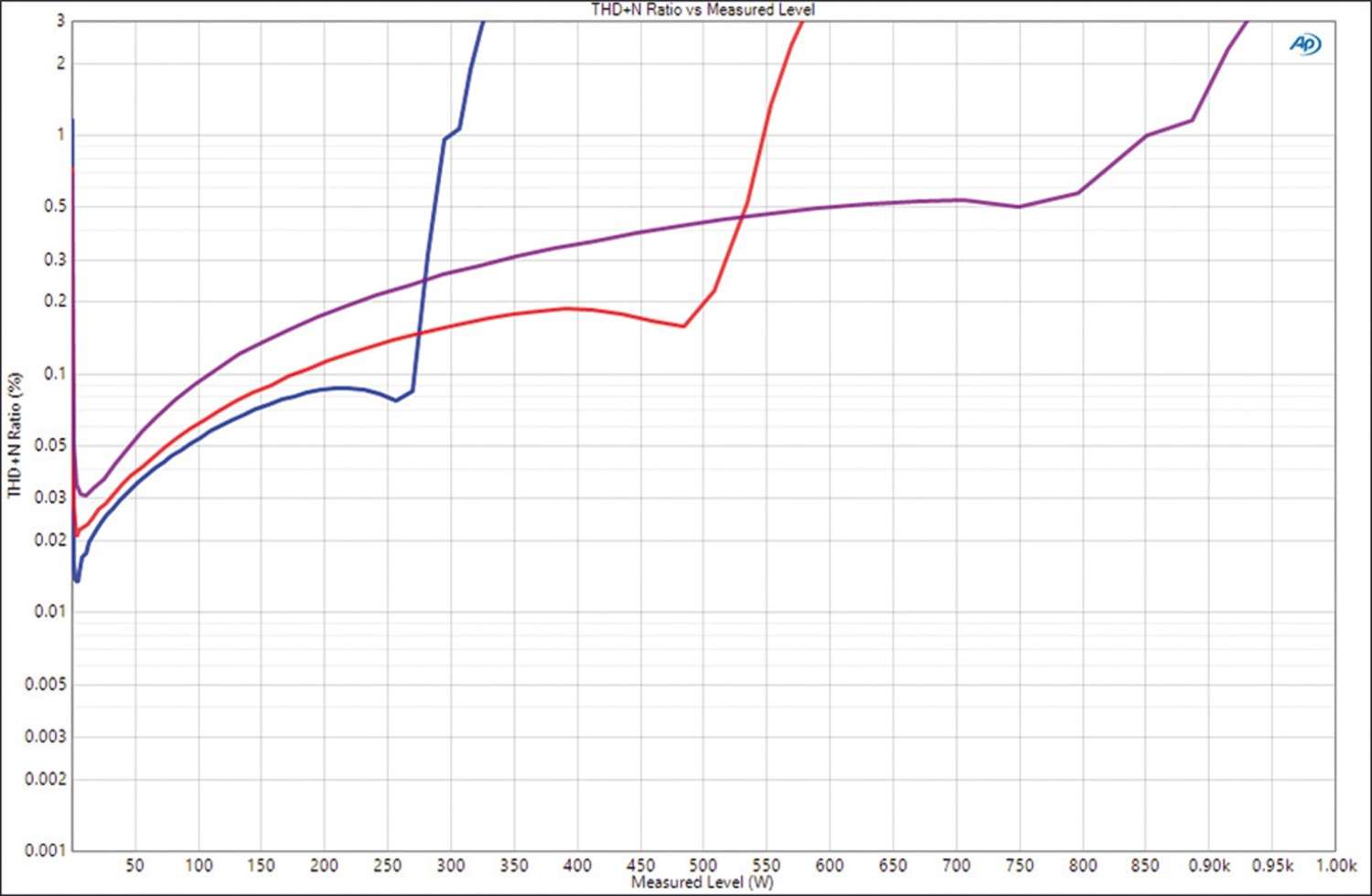Click the '600' x-axis tick label
The height and width of the screenshot is (896, 1372).
(x=830, y=865)
